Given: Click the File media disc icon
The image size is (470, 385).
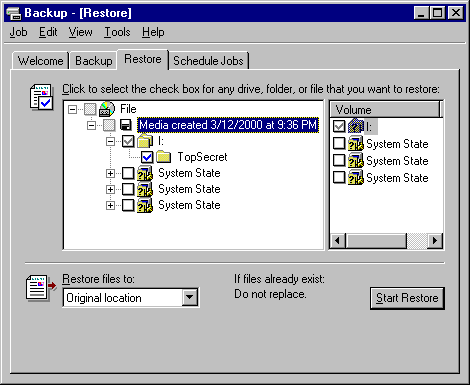Looking at the screenshot, I should (107, 109).
